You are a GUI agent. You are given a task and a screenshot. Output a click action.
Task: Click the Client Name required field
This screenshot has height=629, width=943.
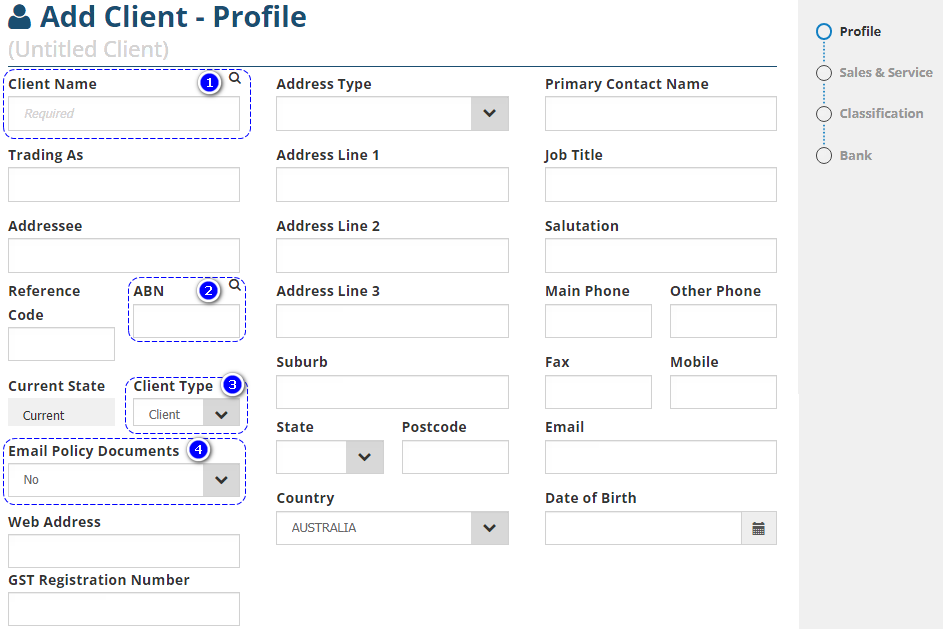[x=124, y=114]
